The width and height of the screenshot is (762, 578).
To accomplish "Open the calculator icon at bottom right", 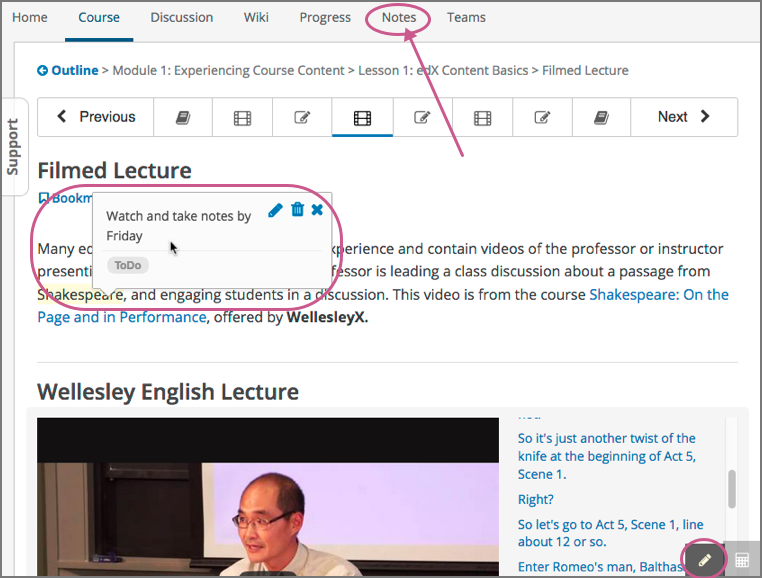I will coord(742,560).
